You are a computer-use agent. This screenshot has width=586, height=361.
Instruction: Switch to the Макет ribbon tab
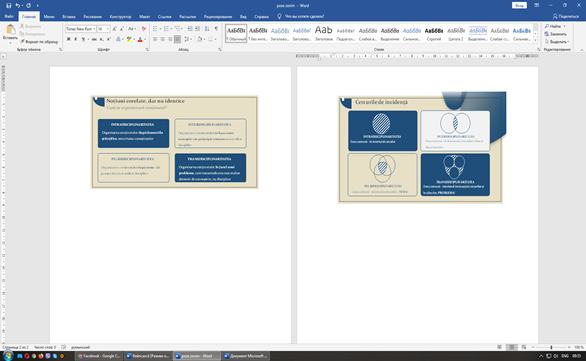144,16
